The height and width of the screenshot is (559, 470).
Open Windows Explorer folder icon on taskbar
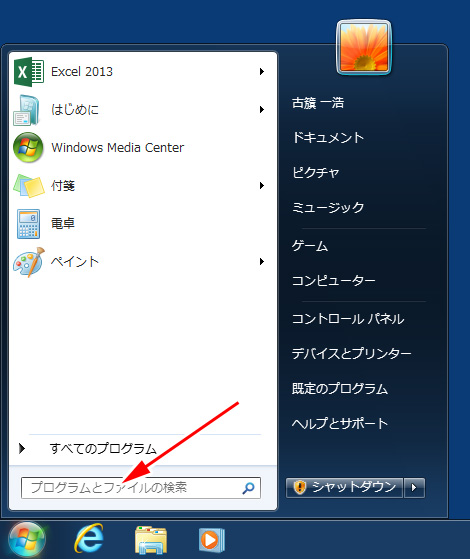[150, 540]
